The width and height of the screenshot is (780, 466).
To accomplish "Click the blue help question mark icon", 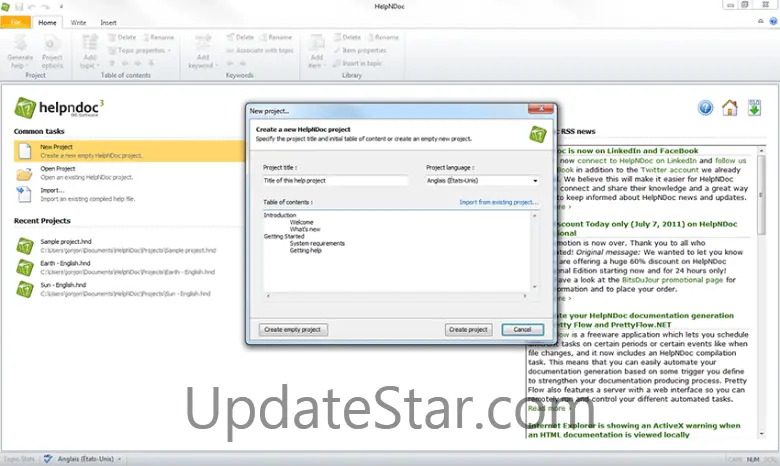I will point(705,107).
